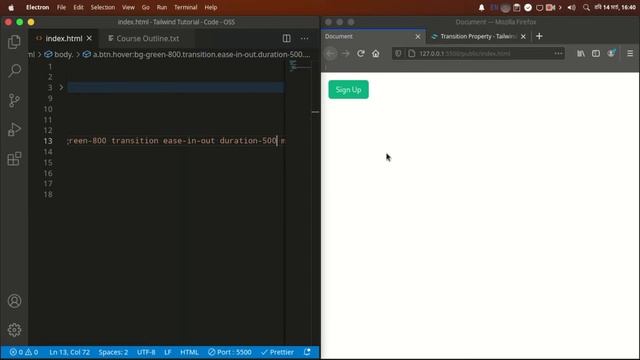This screenshot has height=360, width=640.
Task: Open the Explorer view in activity bar
Action: coord(14,42)
